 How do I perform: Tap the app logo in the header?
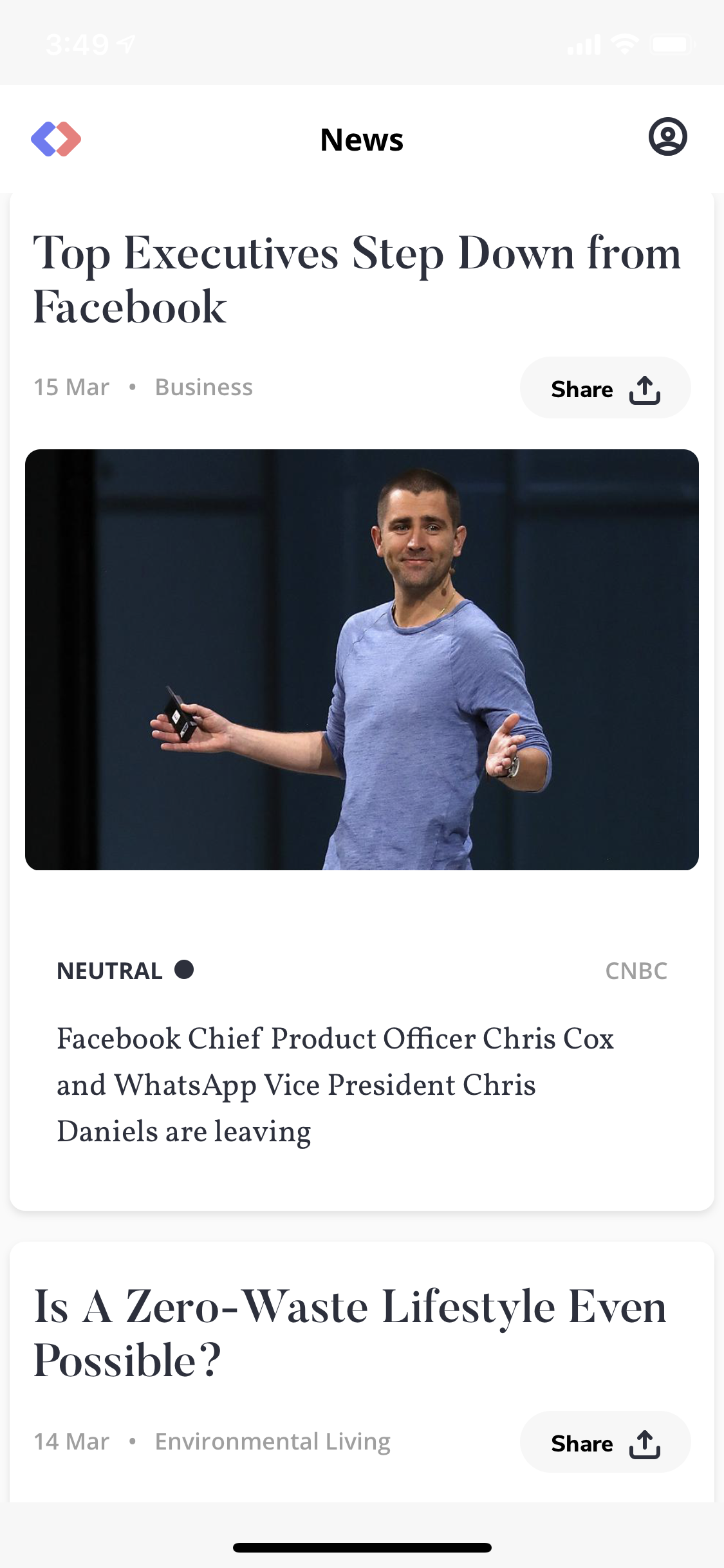tap(56, 138)
